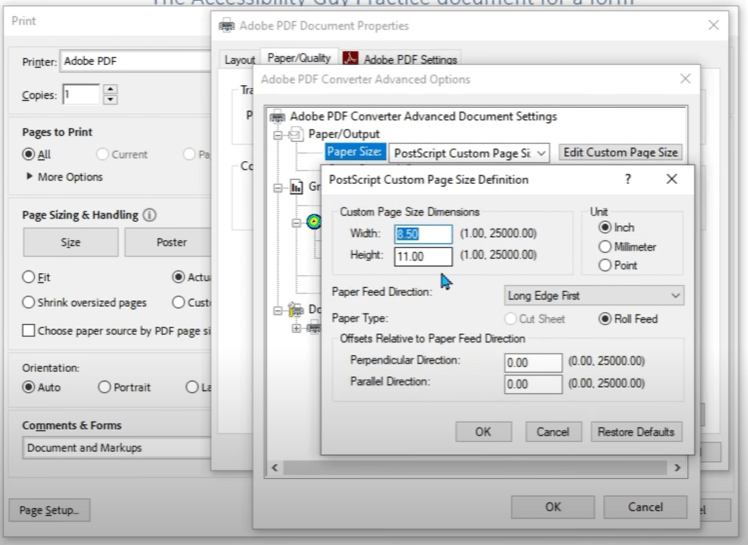Close the PostScript Custom Page Size Definition dialog

[x=672, y=179]
